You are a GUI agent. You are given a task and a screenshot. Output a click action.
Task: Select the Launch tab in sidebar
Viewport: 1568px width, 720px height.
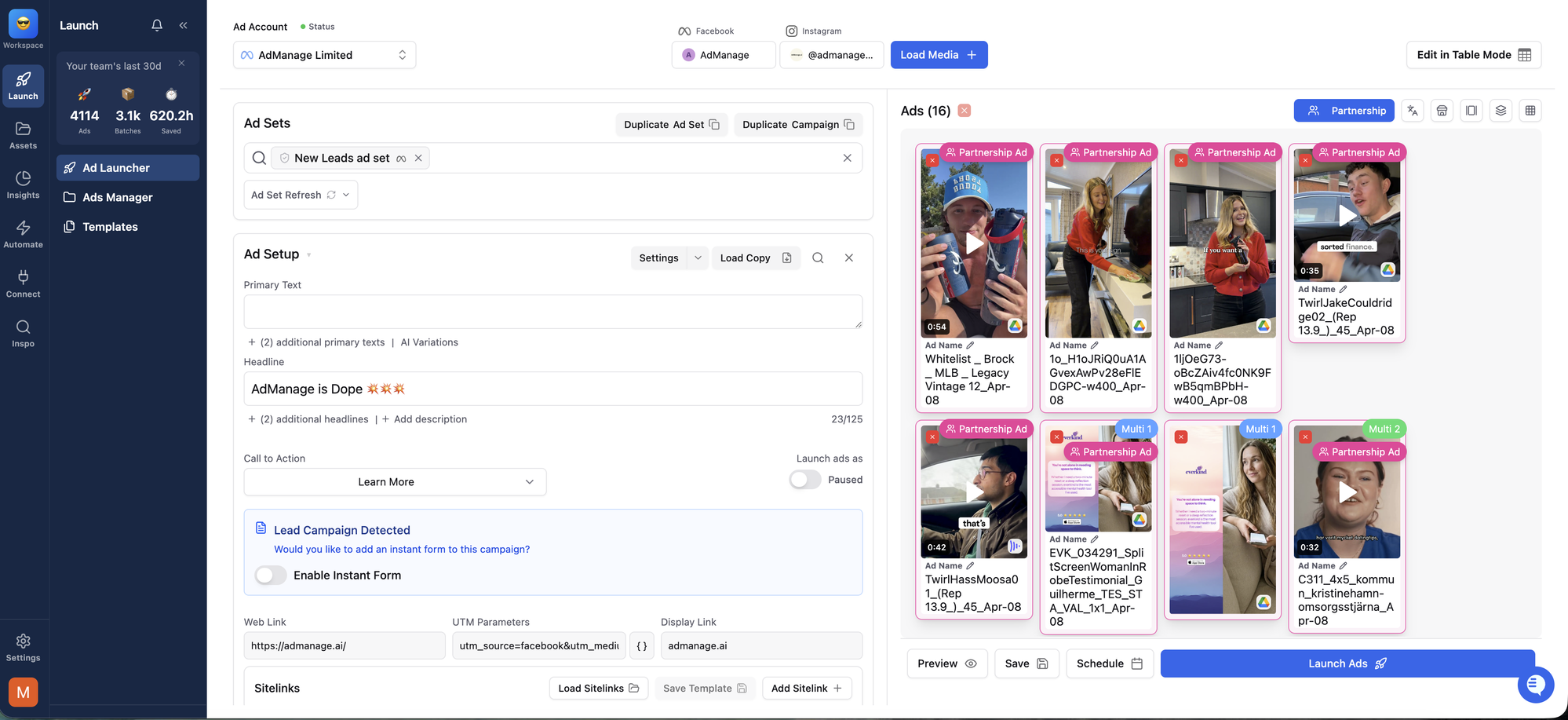pos(23,86)
